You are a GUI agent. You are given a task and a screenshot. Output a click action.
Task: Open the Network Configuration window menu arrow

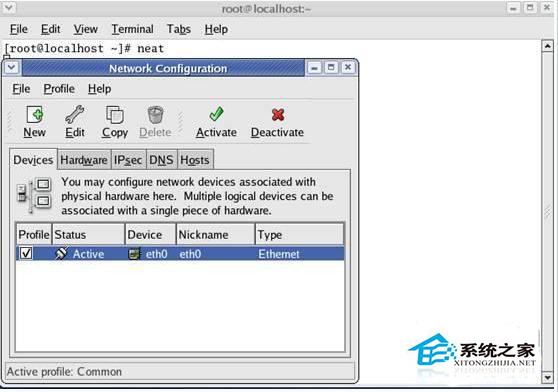(11, 68)
